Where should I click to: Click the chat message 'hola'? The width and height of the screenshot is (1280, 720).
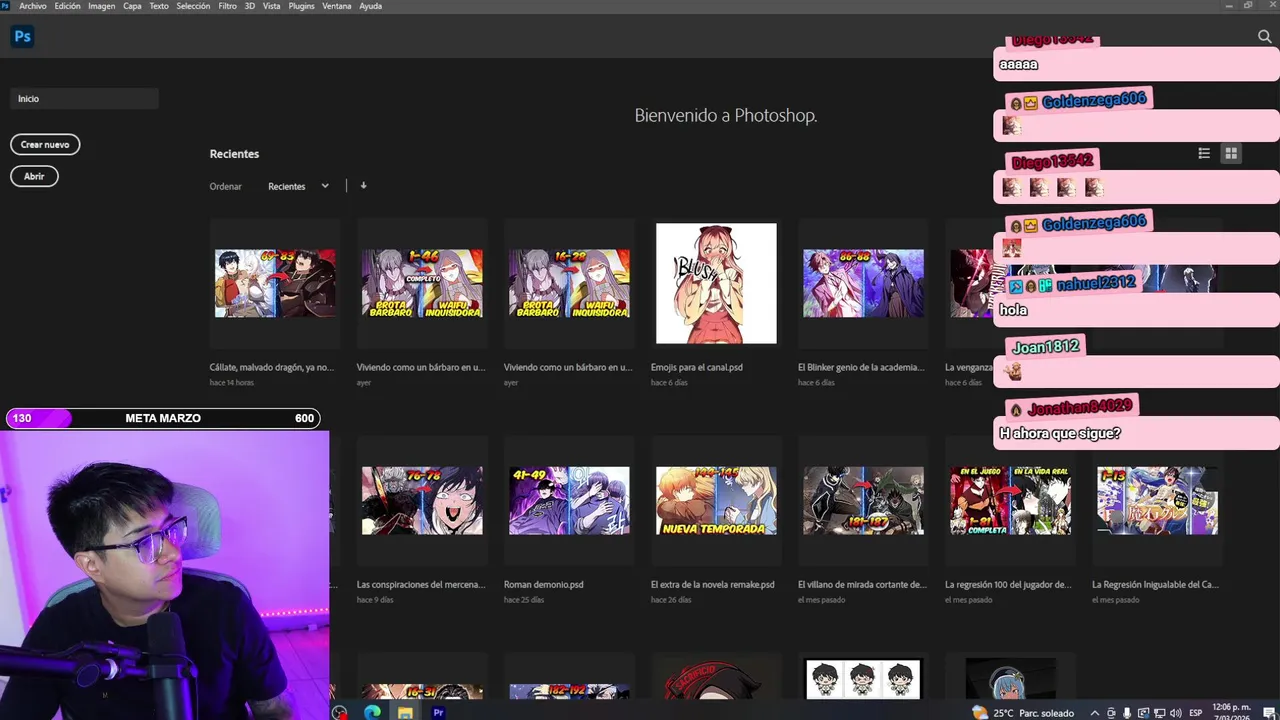coord(1013,310)
